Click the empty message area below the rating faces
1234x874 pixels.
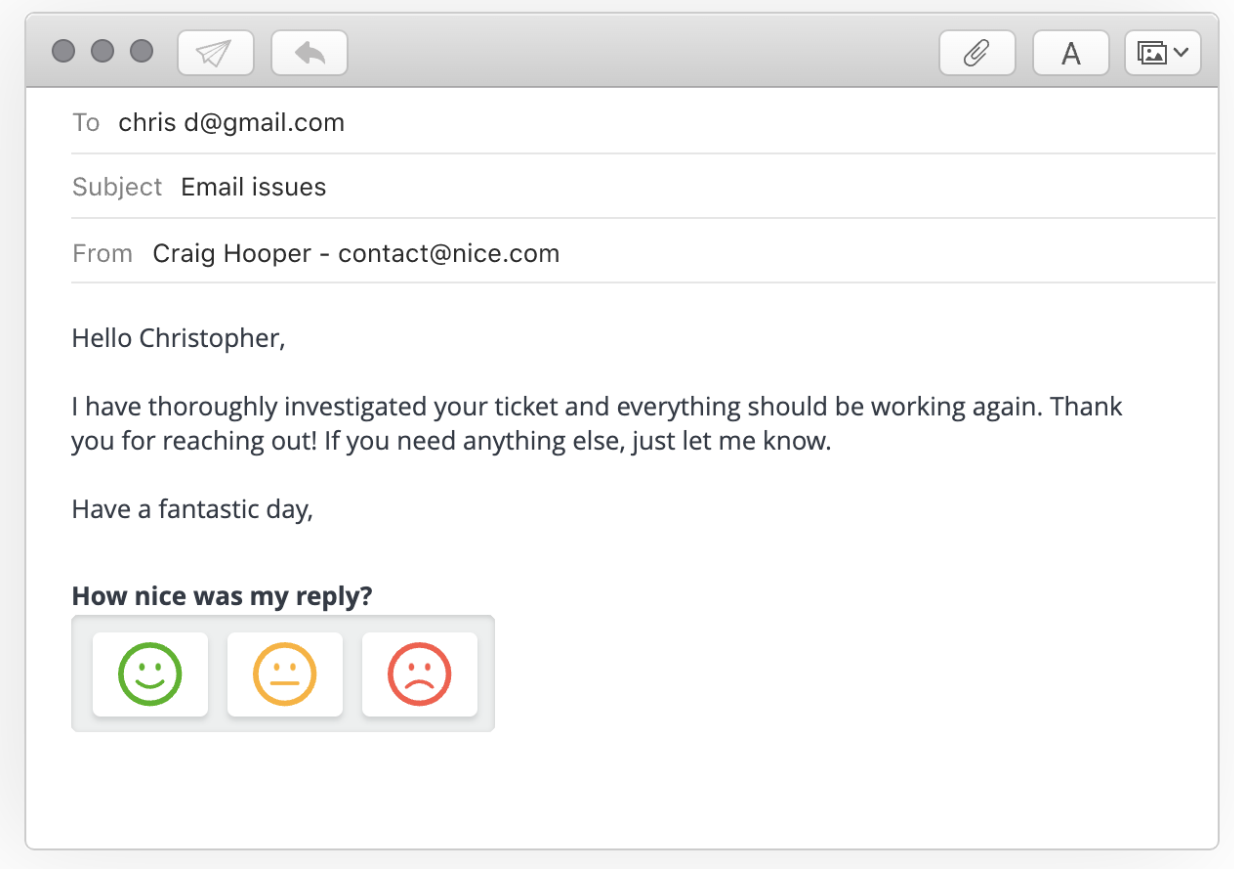(x=620, y=790)
